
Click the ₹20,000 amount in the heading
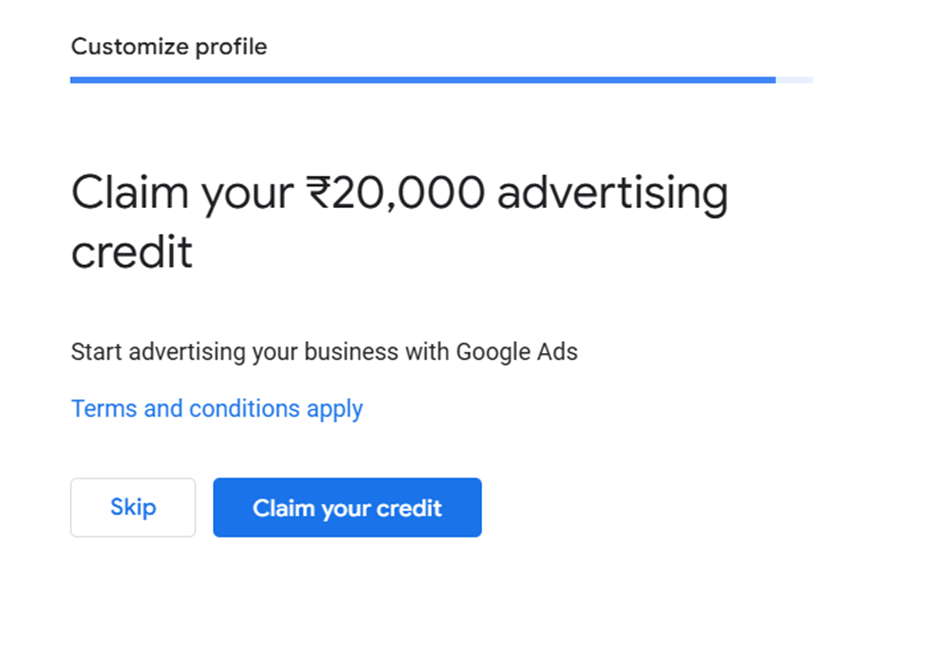tap(395, 193)
